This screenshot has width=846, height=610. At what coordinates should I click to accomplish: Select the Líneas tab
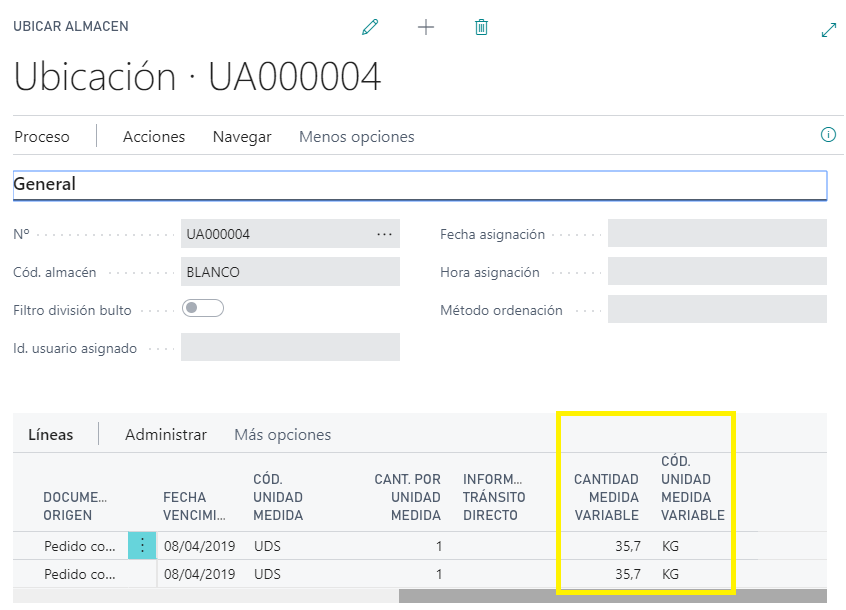(51, 434)
